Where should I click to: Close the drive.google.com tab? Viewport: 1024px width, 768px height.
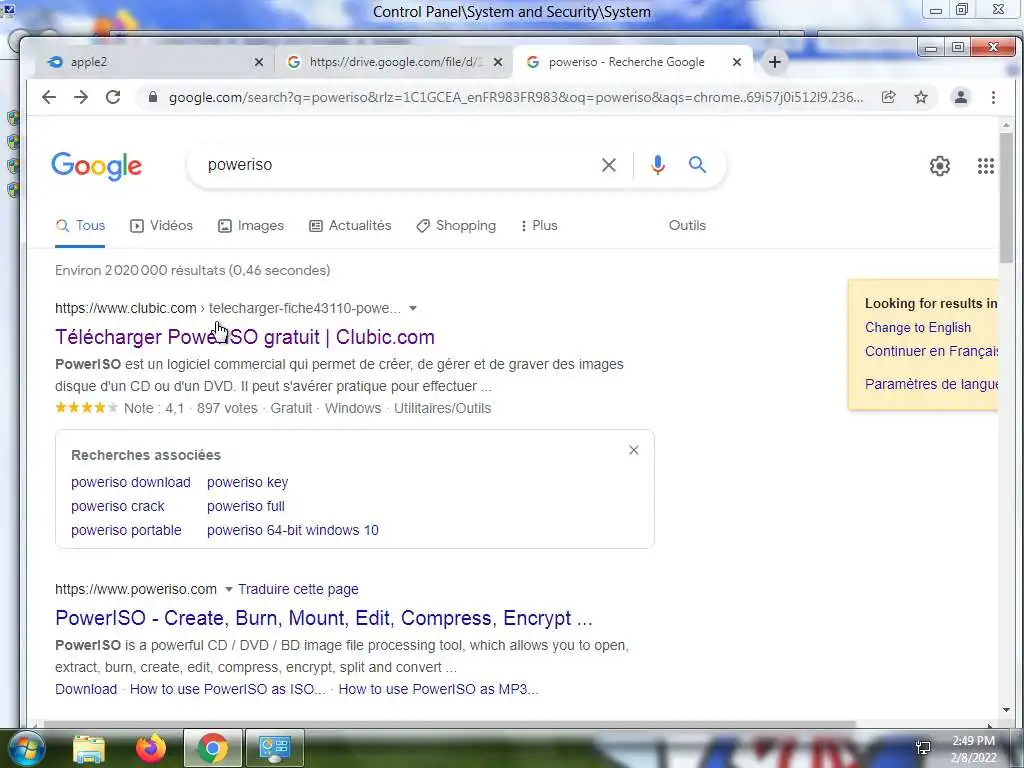click(498, 62)
